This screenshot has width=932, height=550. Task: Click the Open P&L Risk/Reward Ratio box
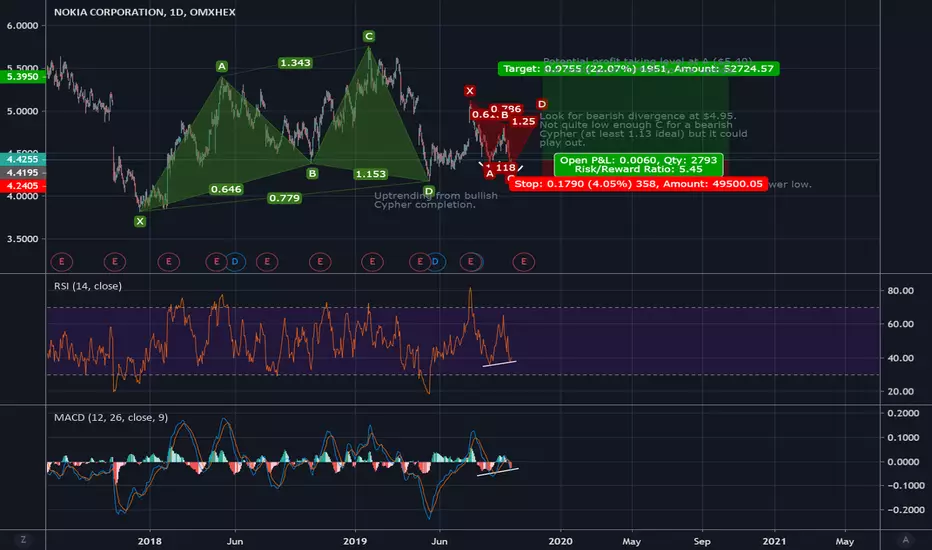638,165
